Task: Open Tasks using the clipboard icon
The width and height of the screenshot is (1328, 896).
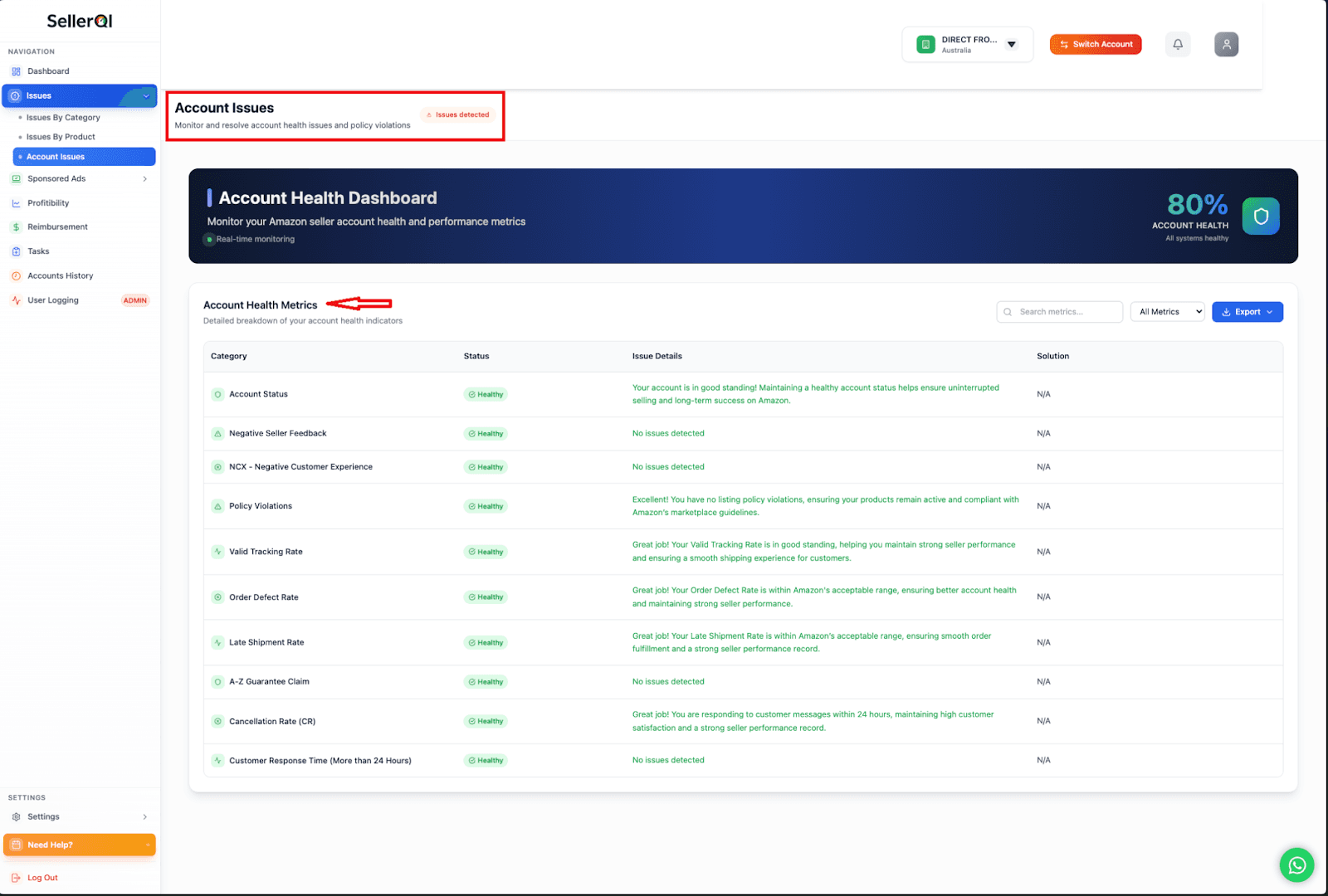Action: pyautogui.click(x=16, y=251)
